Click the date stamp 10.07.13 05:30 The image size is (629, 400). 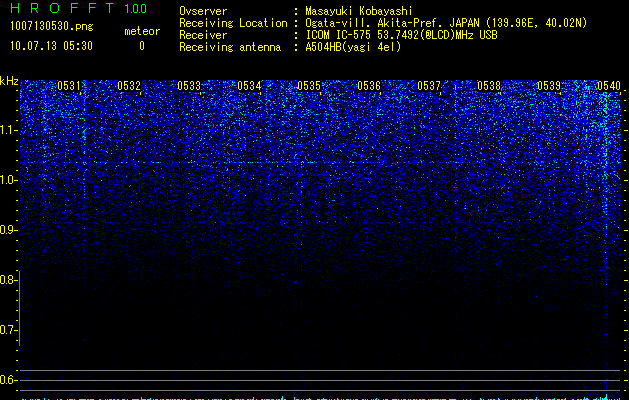click(51, 46)
